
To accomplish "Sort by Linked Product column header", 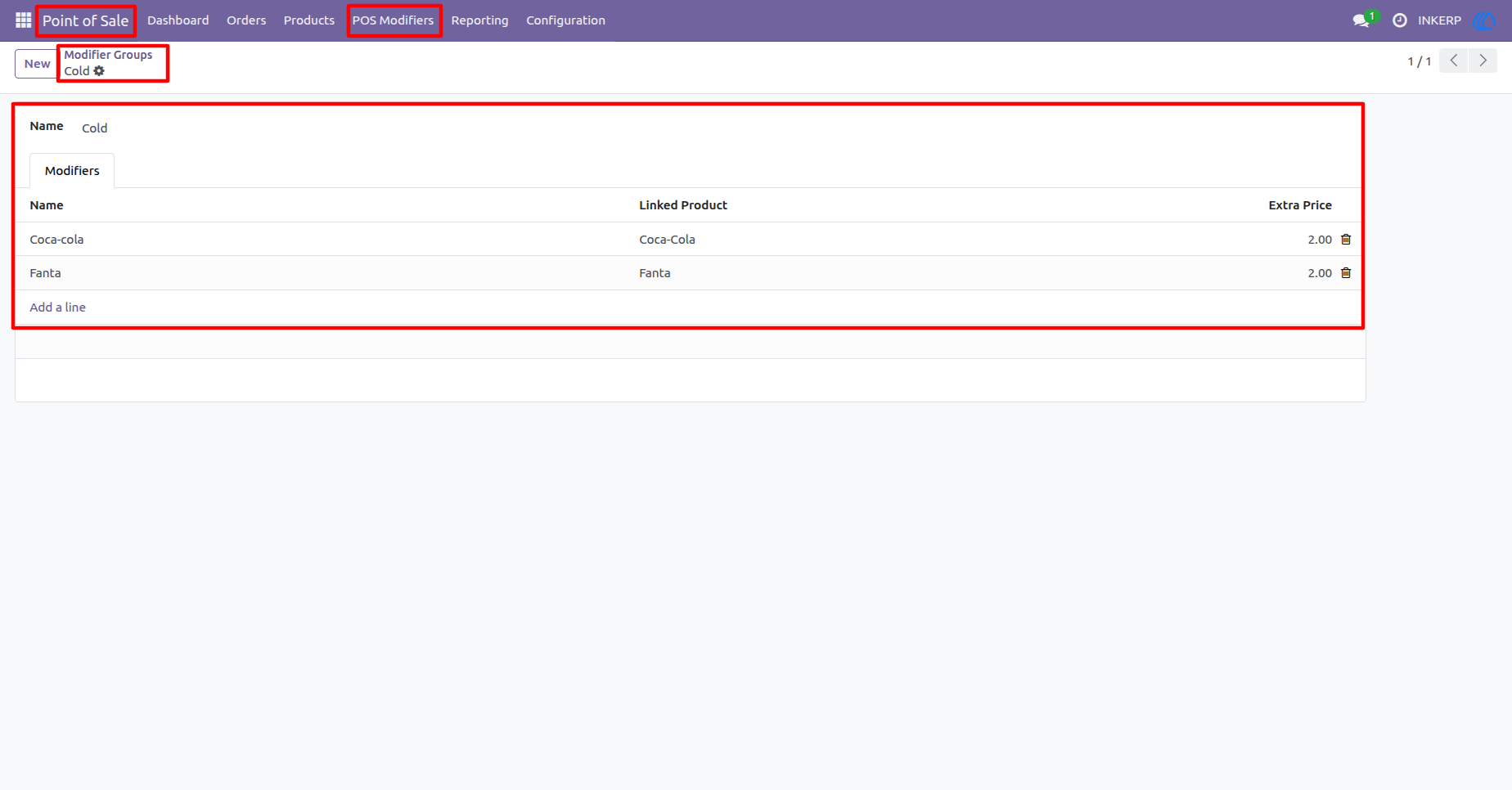I will [683, 205].
